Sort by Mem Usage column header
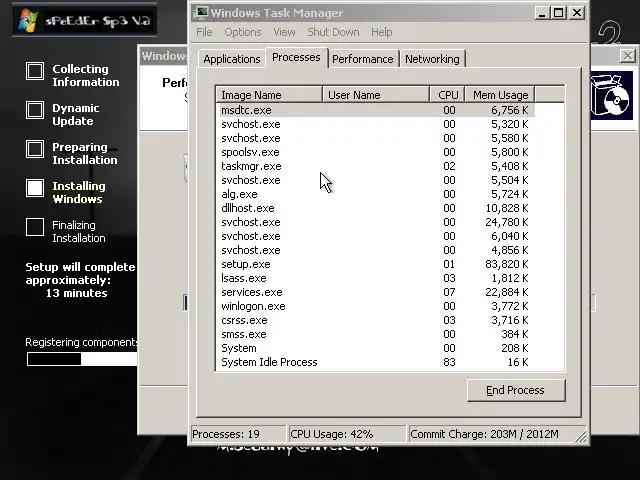Viewport: 640px width, 480px height. [500, 95]
